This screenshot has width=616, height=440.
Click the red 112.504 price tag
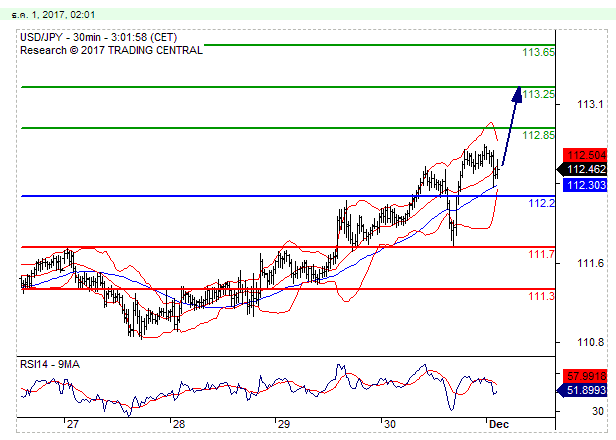(x=587, y=155)
